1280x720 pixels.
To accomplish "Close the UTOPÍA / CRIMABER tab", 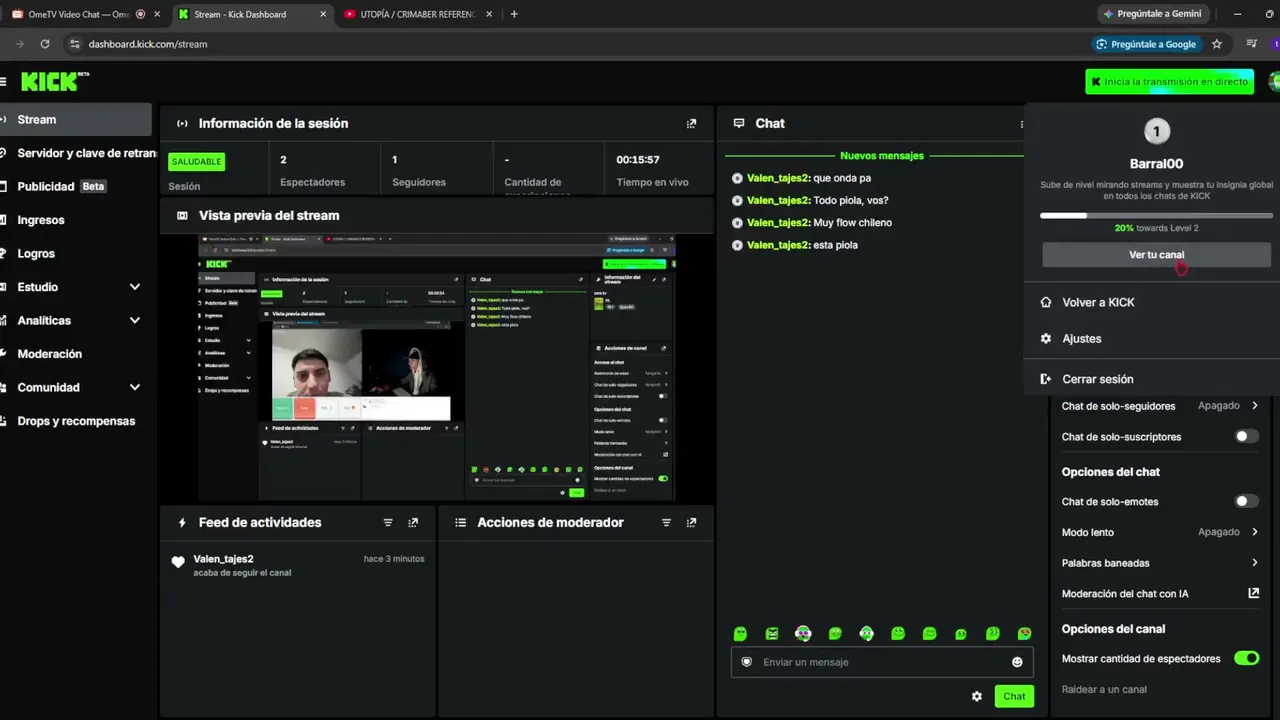I will tap(489, 14).
